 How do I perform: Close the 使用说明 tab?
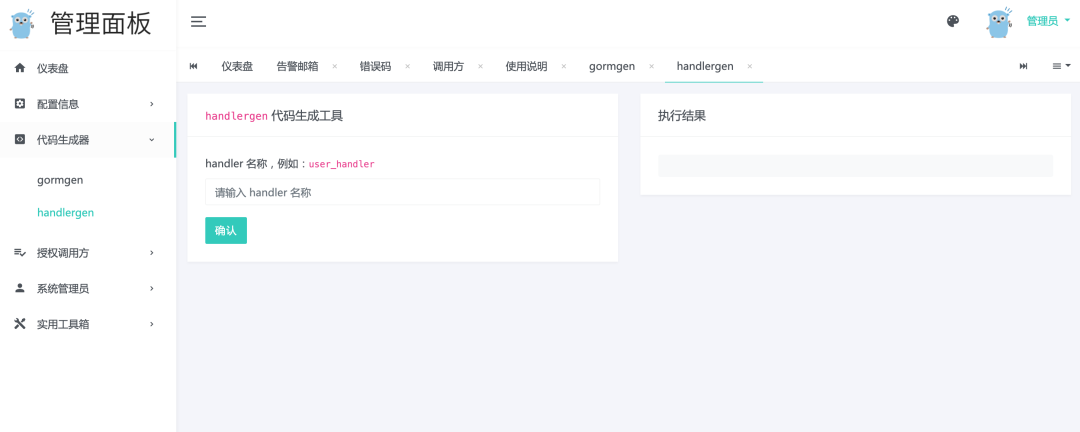tap(563, 66)
